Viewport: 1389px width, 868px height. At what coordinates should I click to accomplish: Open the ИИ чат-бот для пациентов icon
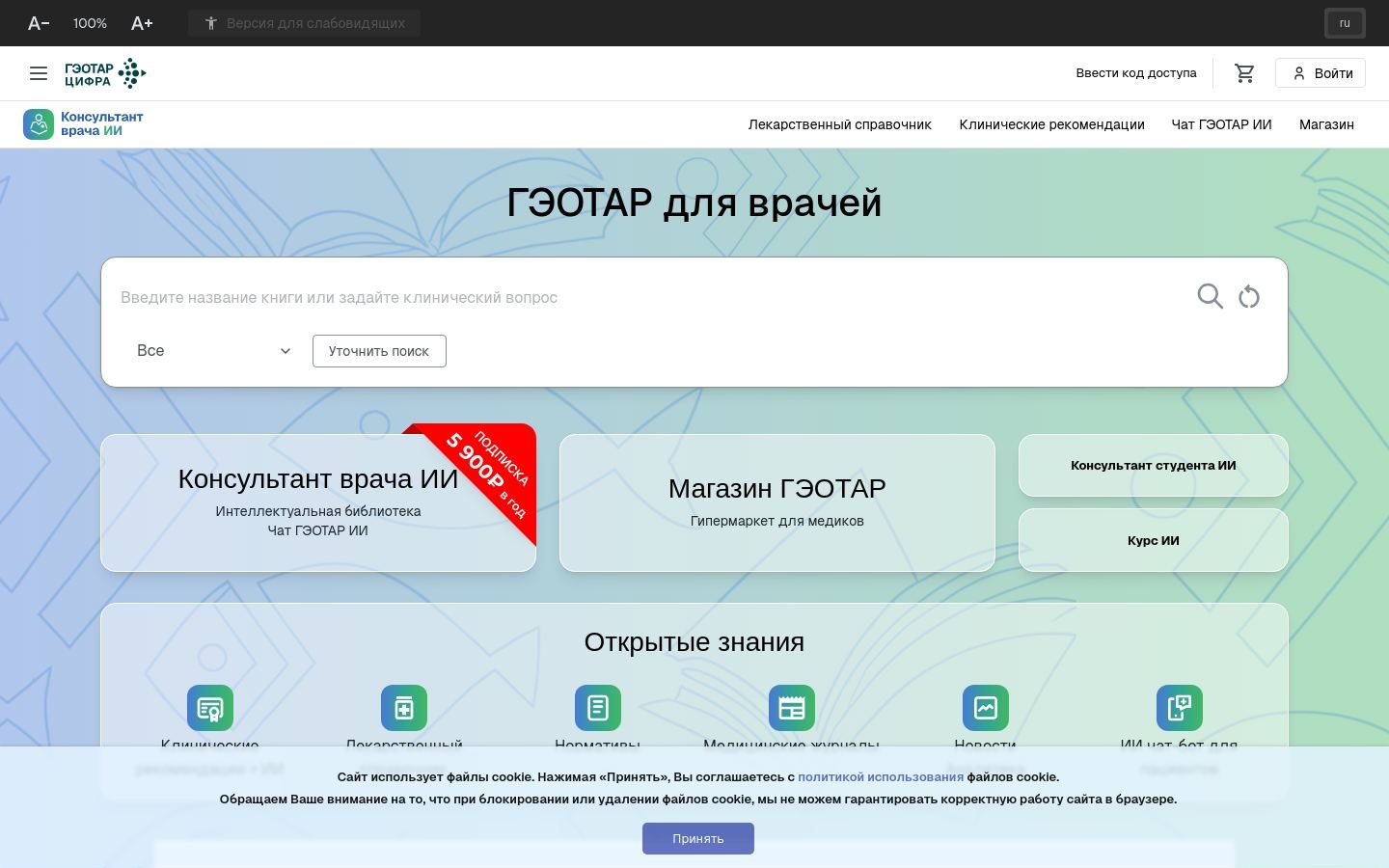pos(1180,708)
